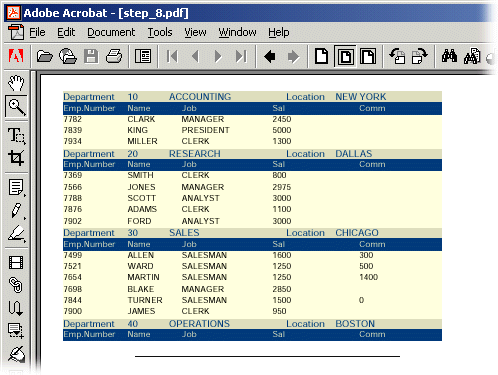Click the Find binoculars icon
The image size is (498, 375).
click(x=449, y=56)
